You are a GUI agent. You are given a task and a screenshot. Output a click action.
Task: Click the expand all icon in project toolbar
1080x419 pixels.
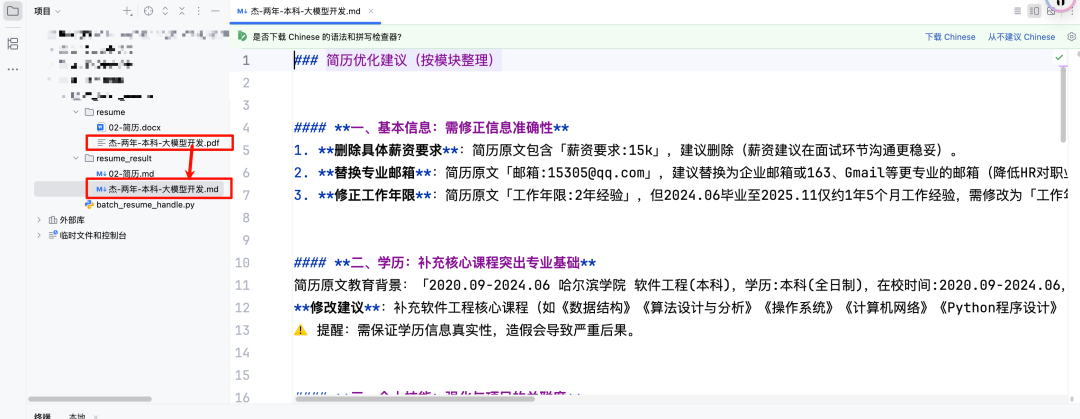(165, 11)
